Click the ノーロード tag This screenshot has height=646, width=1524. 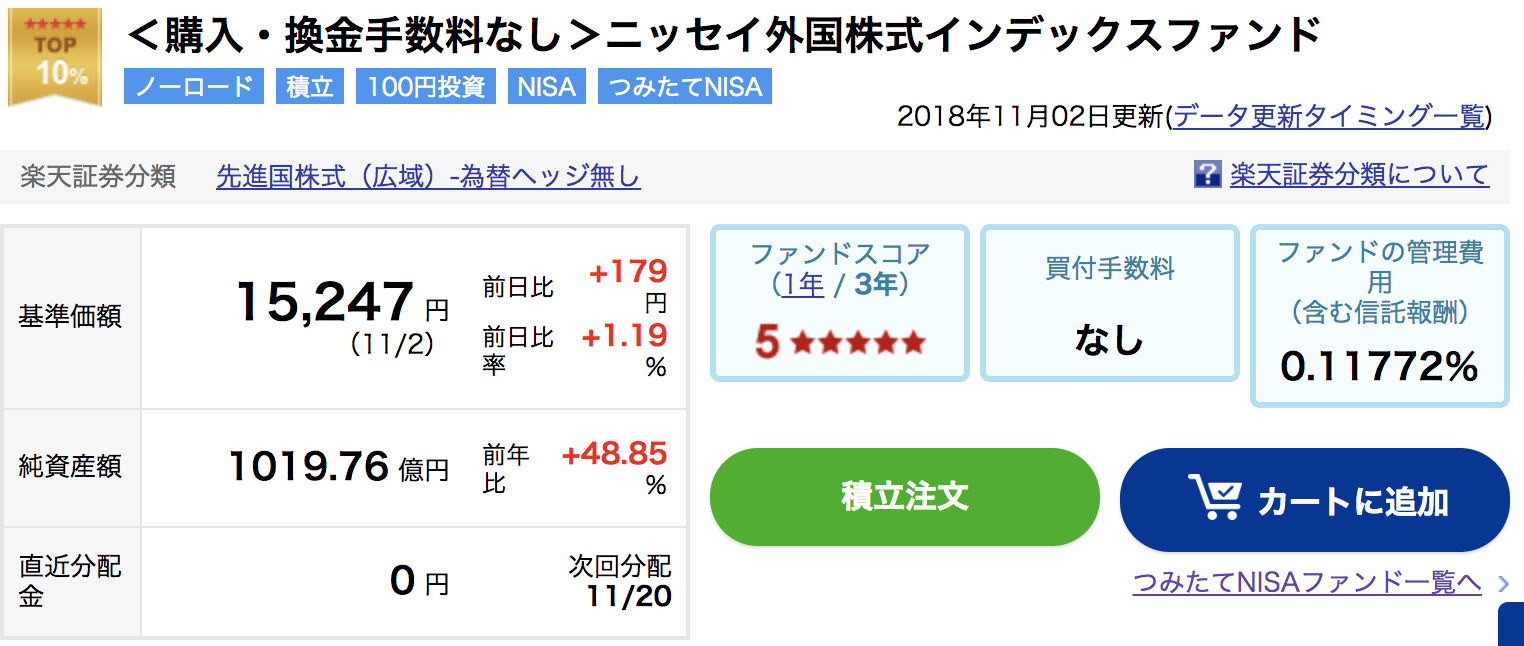point(194,86)
